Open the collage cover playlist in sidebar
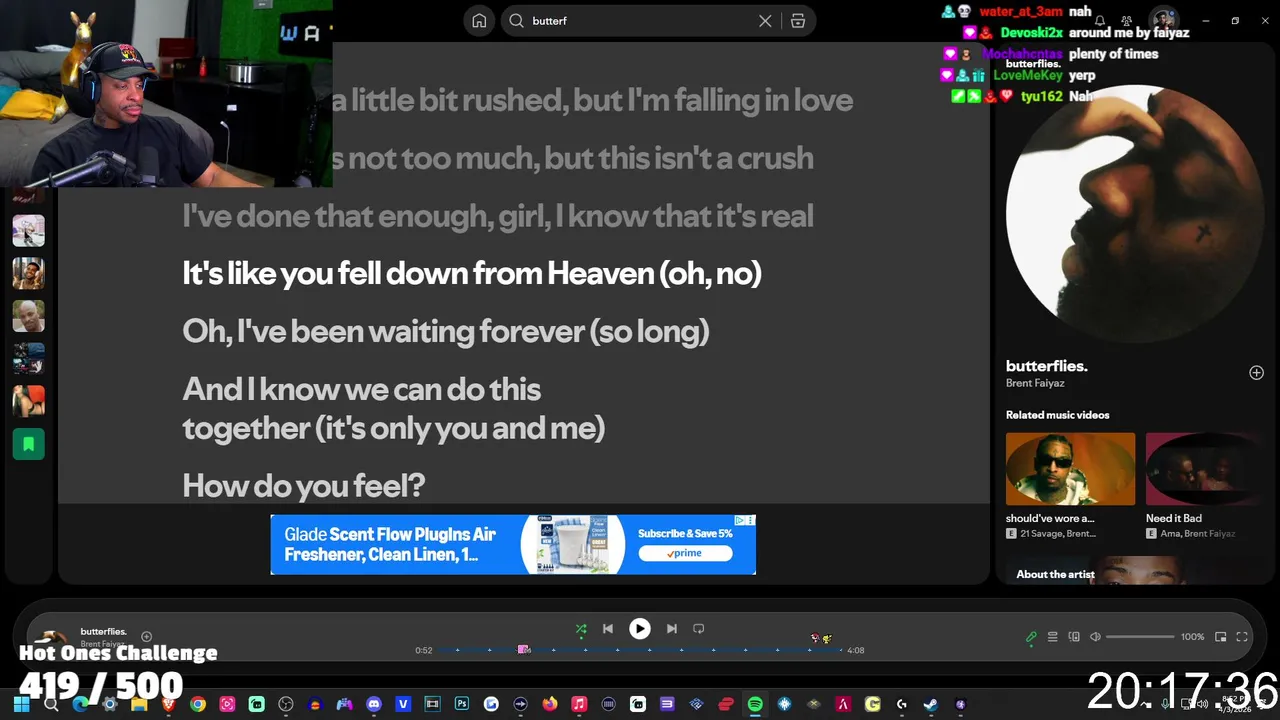Viewport: 1280px width, 720px height. [28, 359]
